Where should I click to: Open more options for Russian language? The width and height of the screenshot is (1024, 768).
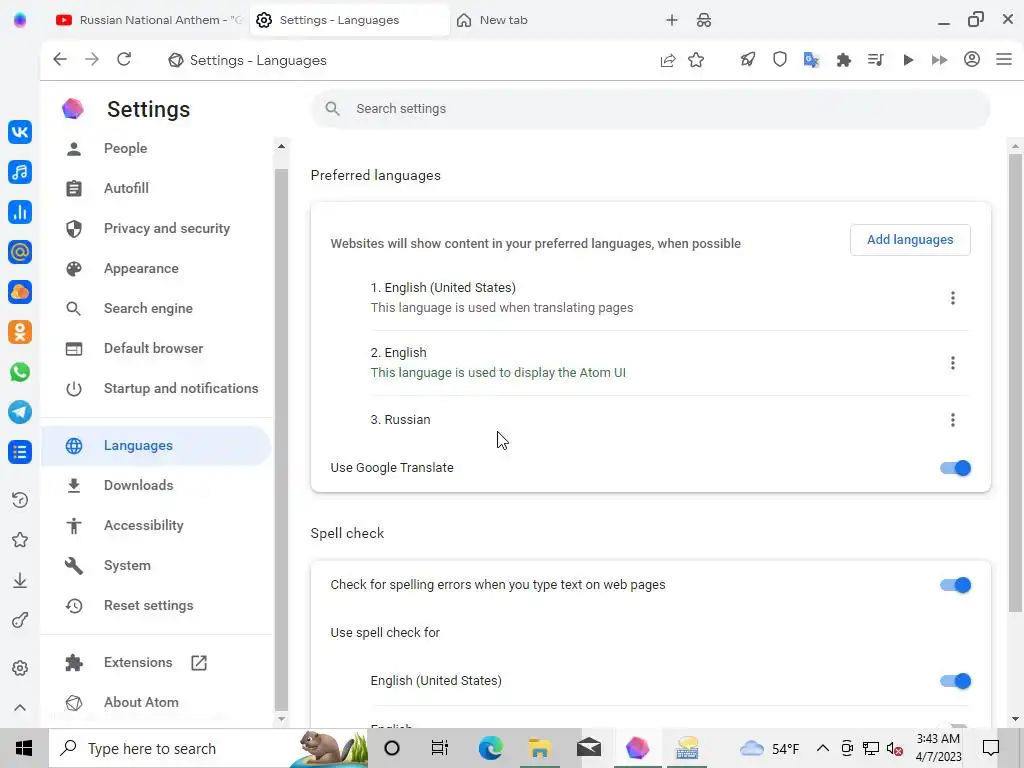coord(953,420)
